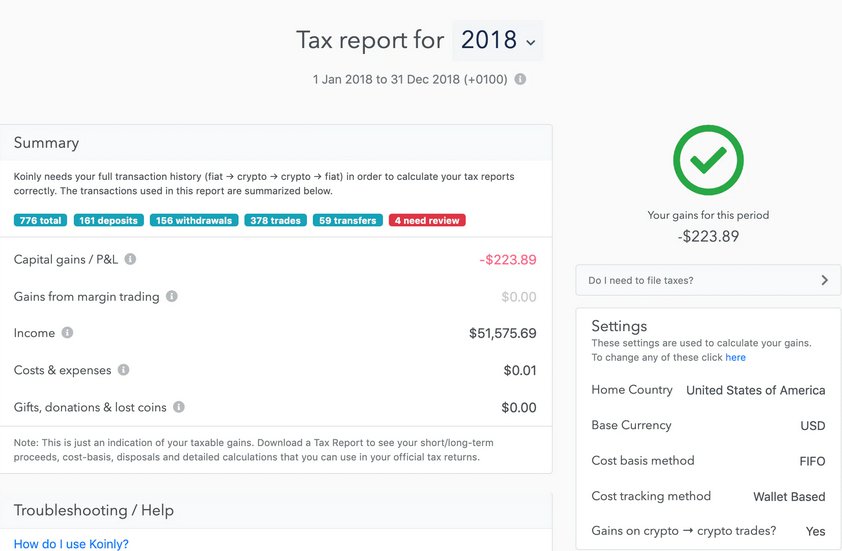
Task: Click info icon beside Gains from margin trading
Action: 171,296
